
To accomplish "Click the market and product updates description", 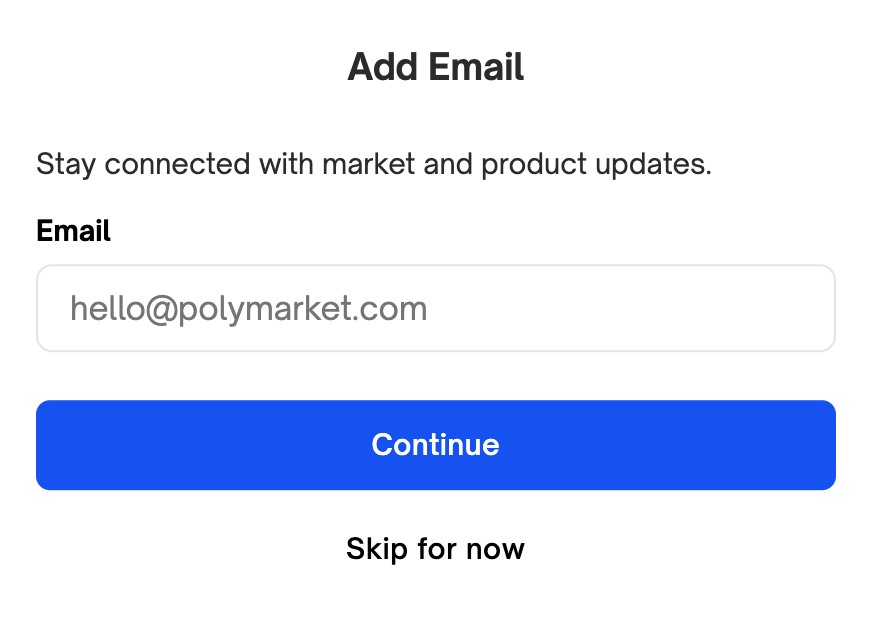I will click(373, 164).
